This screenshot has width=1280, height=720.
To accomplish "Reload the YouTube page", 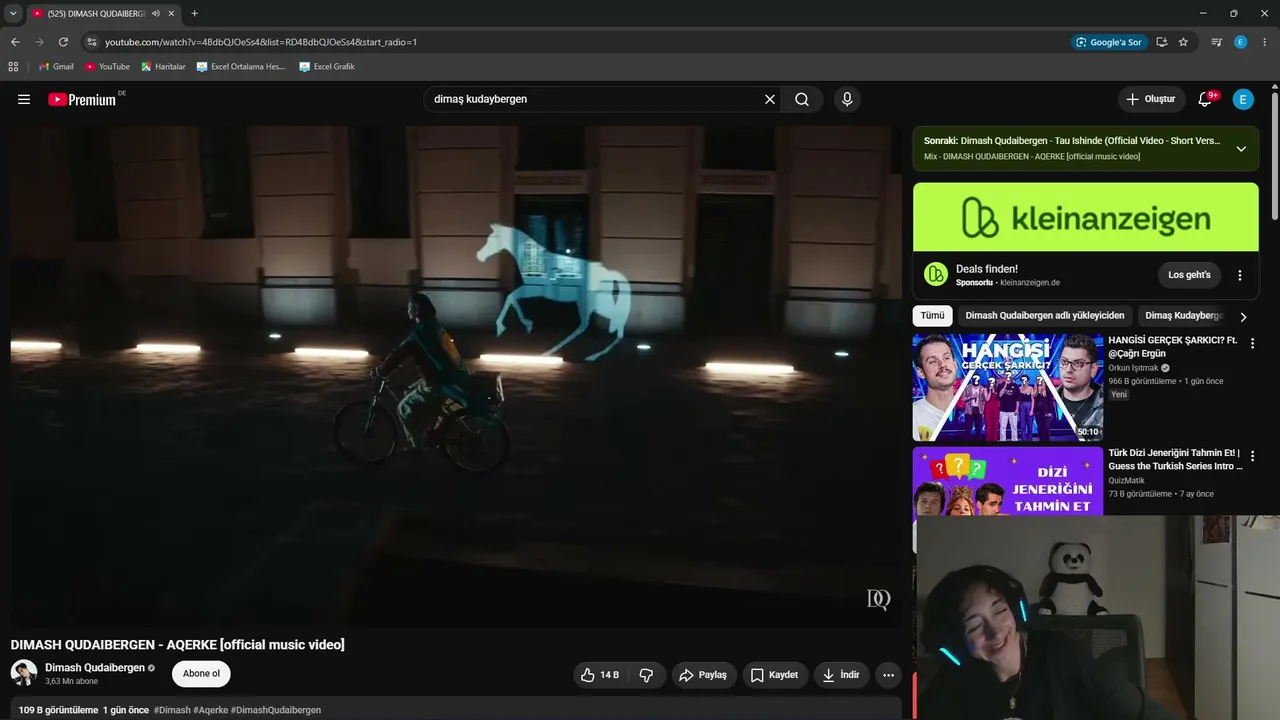I will pyautogui.click(x=63, y=42).
